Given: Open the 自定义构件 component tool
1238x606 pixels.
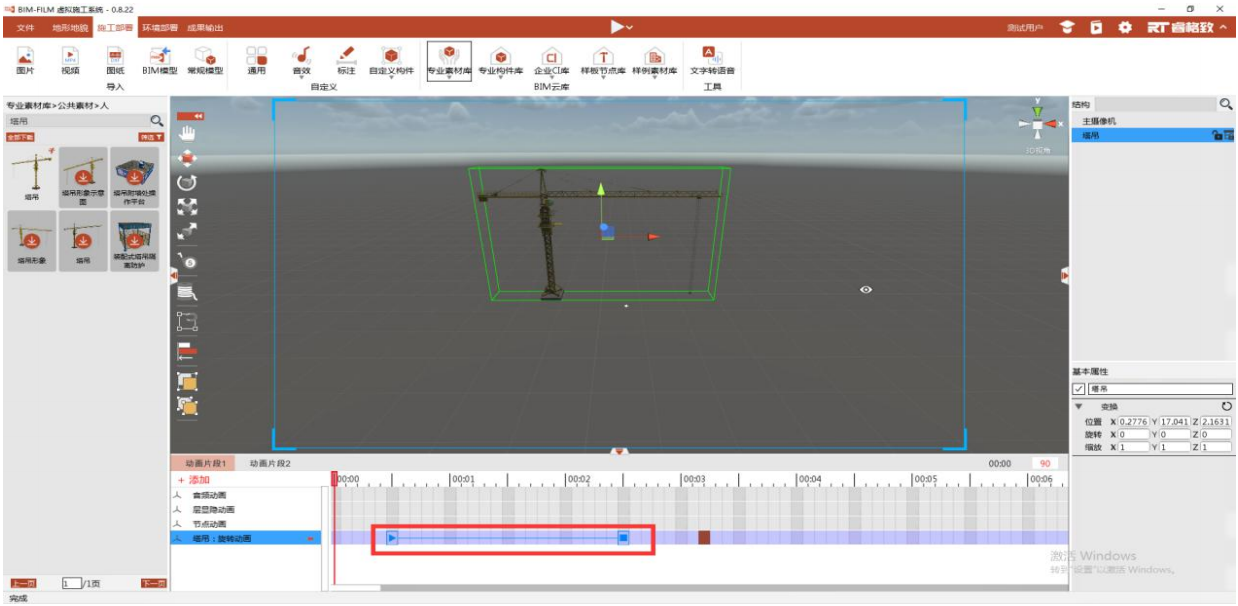Looking at the screenshot, I should pos(391,61).
